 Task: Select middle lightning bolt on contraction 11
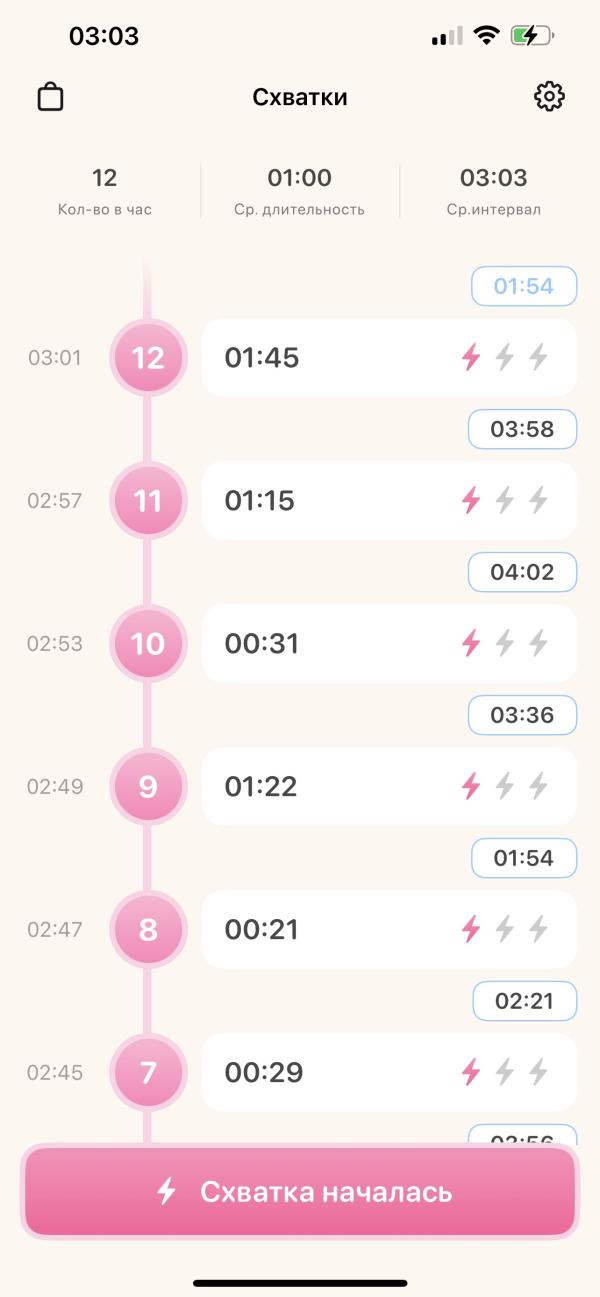pos(505,500)
